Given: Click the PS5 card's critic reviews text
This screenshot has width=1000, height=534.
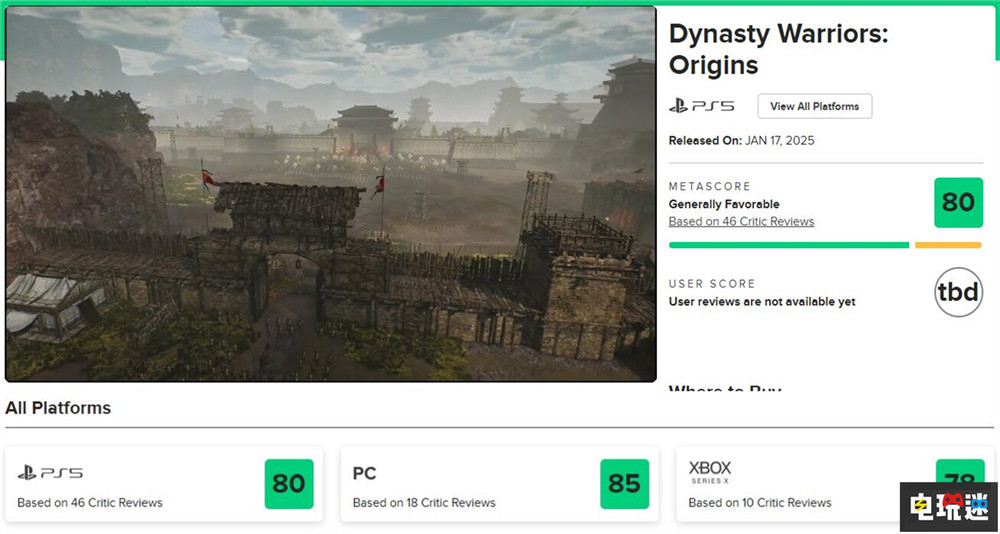Looking at the screenshot, I should click(90, 502).
